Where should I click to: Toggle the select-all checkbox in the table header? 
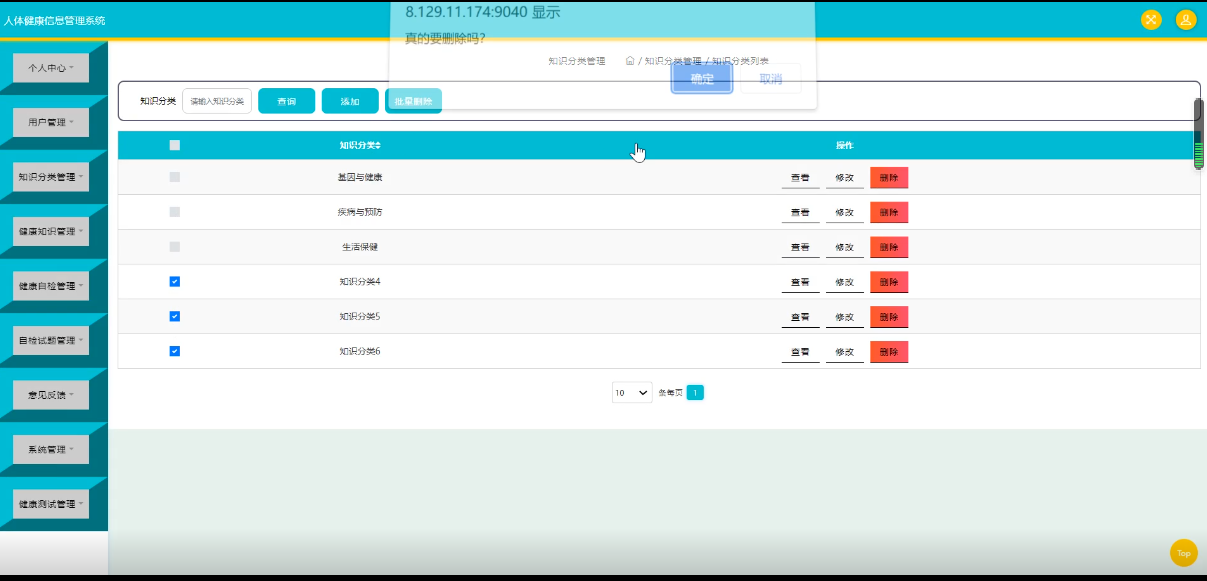pyautogui.click(x=174, y=145)
